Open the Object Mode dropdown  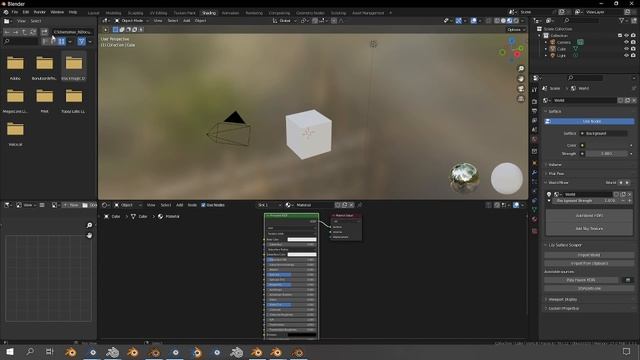131,20
